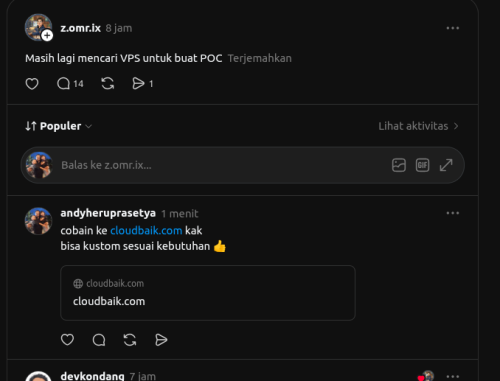Open more options for andyheruprasetya's reply

[453, 213]
